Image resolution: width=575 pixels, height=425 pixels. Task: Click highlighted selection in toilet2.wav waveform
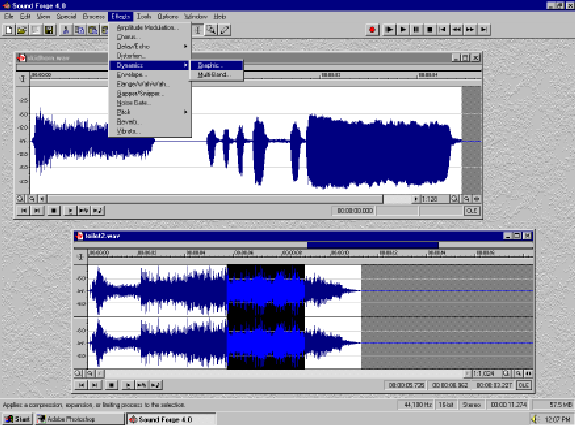266,316
